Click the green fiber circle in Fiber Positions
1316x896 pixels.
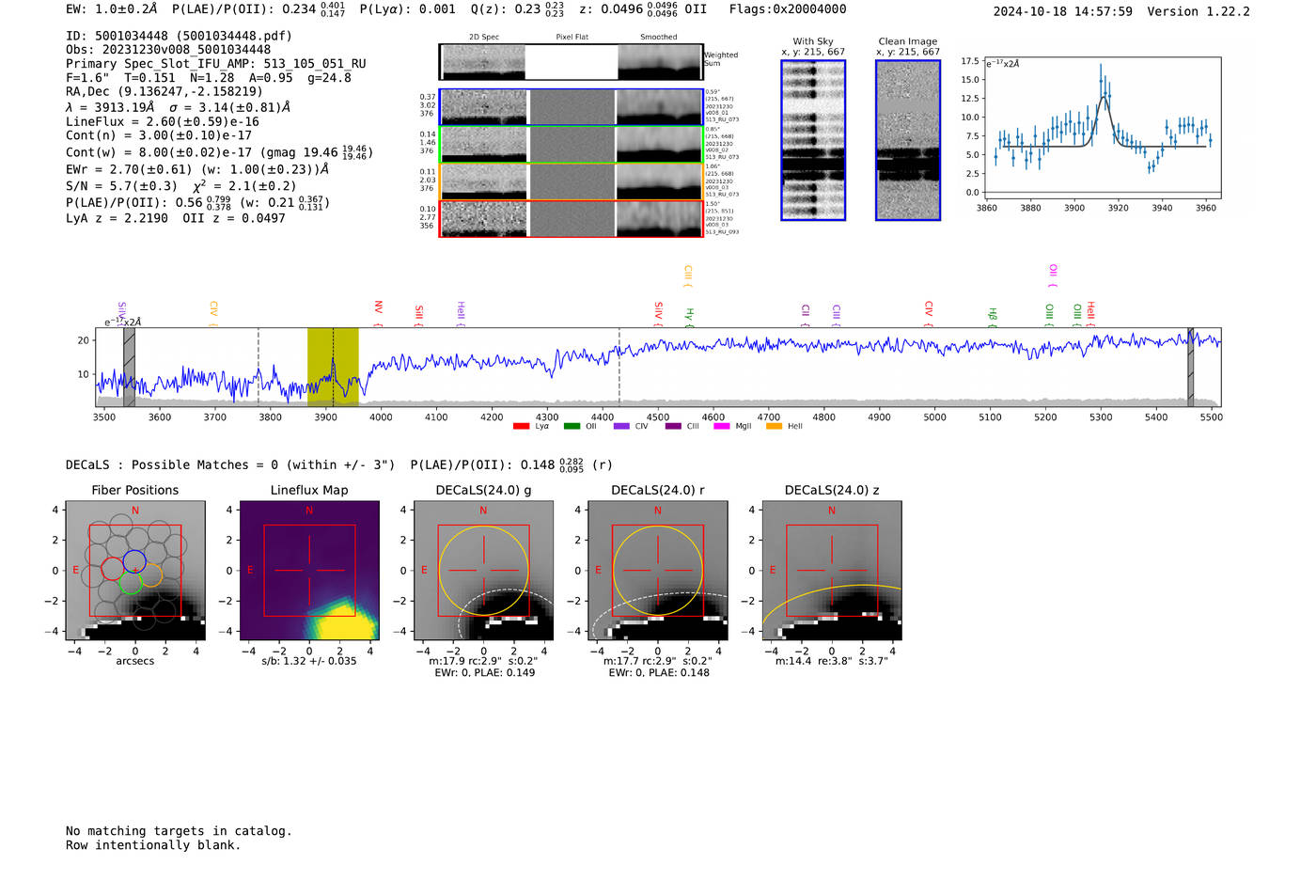pyautogui.click(x=130, y=582)
